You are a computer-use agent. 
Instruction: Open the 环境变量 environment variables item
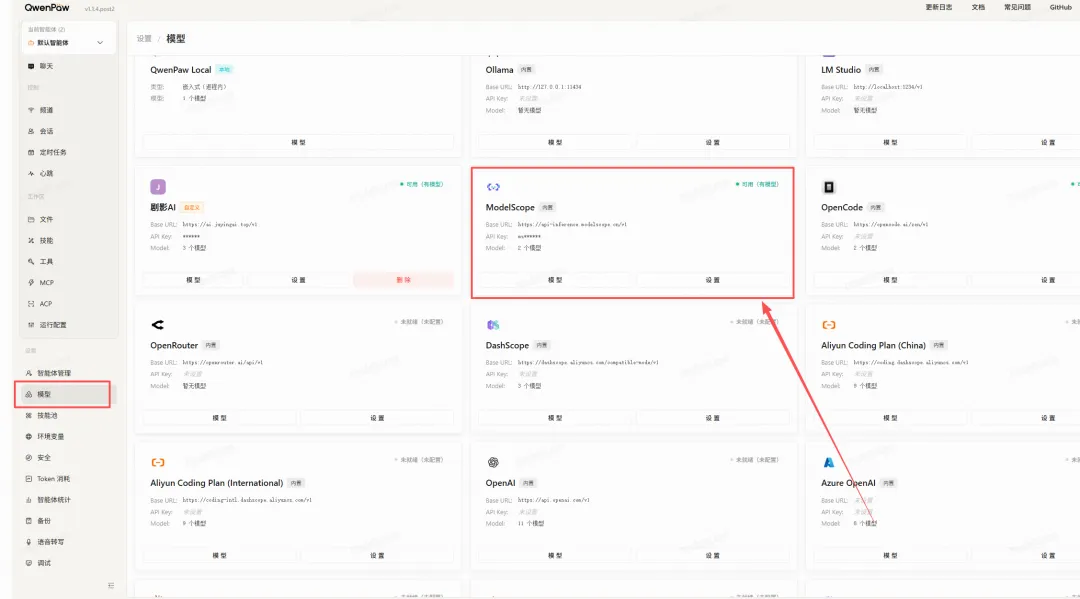click(66, 437)
